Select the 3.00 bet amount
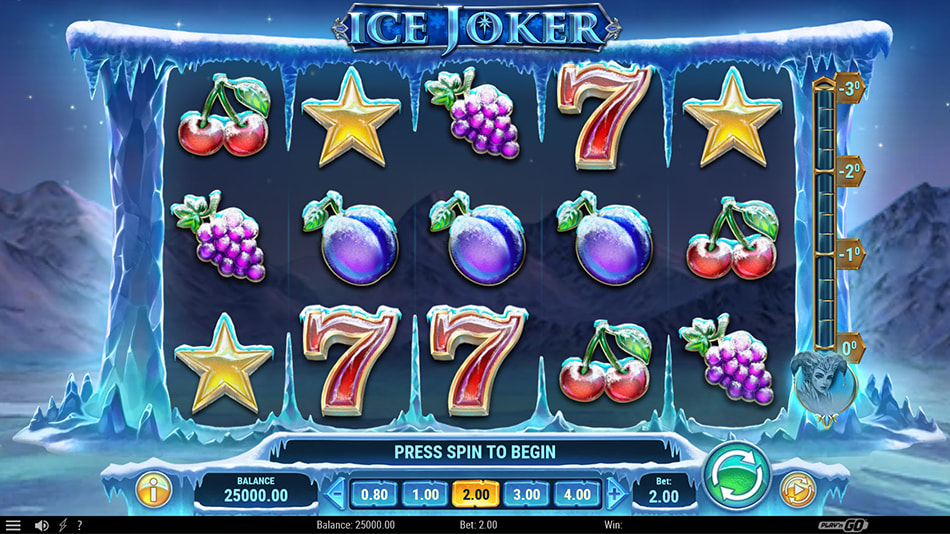The height and width of the screenshot is (534, 950). (526, 495)
